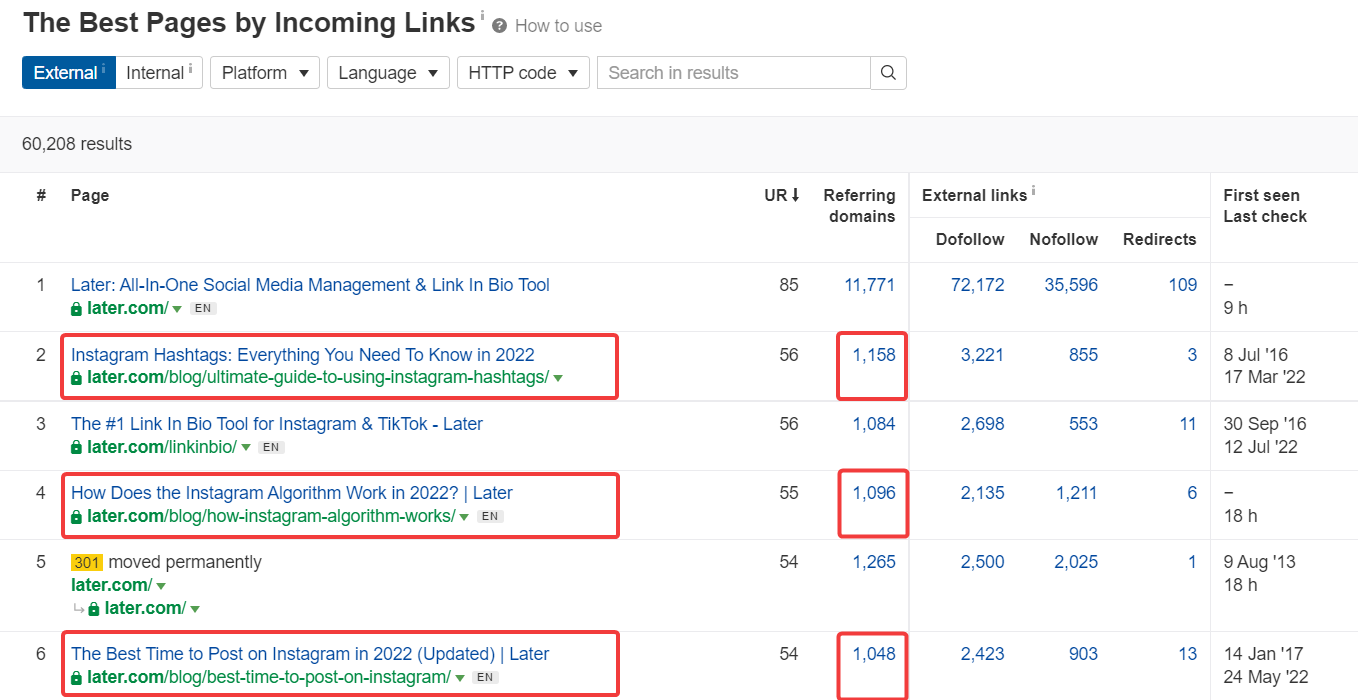Open nofollow links count 35,596
This screenshot has width=1358, height=700.
click(1071, 285)
